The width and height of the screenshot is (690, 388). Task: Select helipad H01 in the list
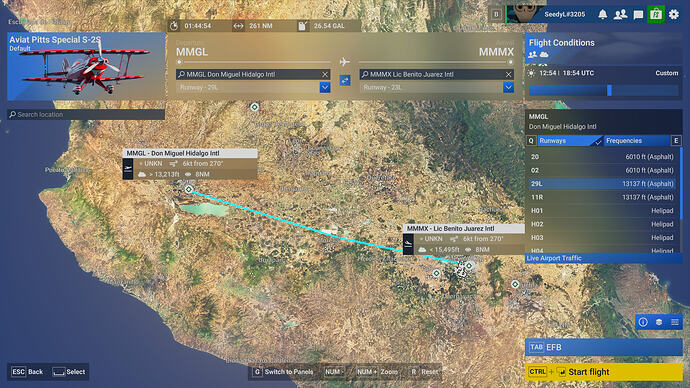pos(602,211)
